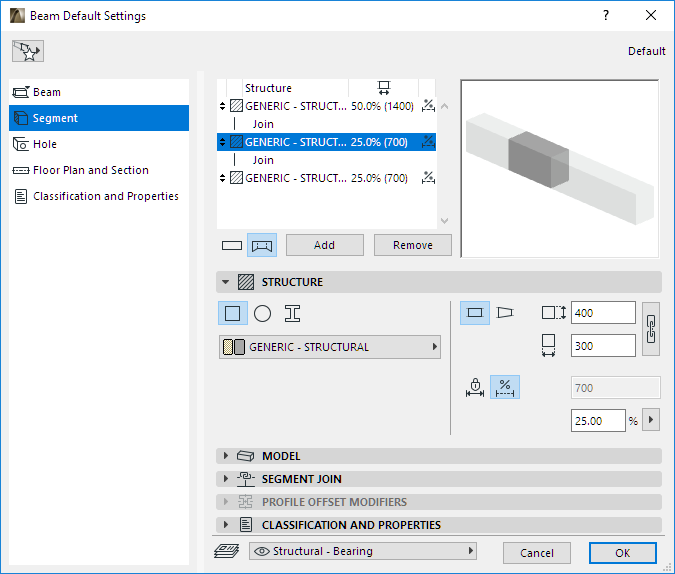Choose complex profile I-beam shape
This screenshot has width=675, height=574.
[x=292, y=313]
